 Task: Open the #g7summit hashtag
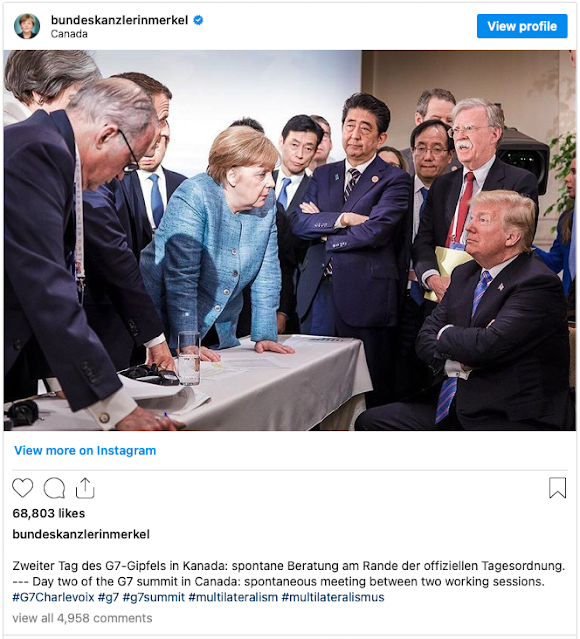[154, 597]
